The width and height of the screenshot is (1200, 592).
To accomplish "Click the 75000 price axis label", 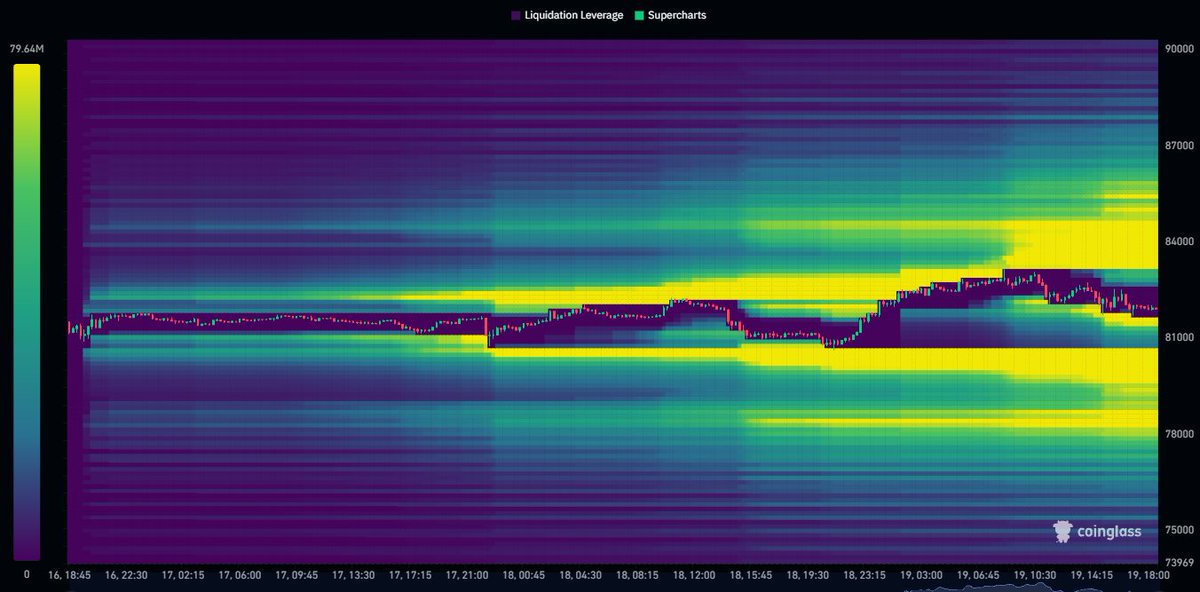I will (x=1179, y=530).
